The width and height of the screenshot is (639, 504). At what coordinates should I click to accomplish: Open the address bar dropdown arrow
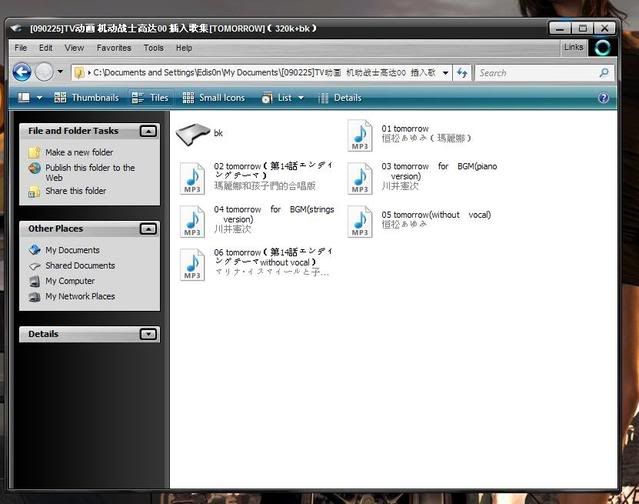pos(444,73)
